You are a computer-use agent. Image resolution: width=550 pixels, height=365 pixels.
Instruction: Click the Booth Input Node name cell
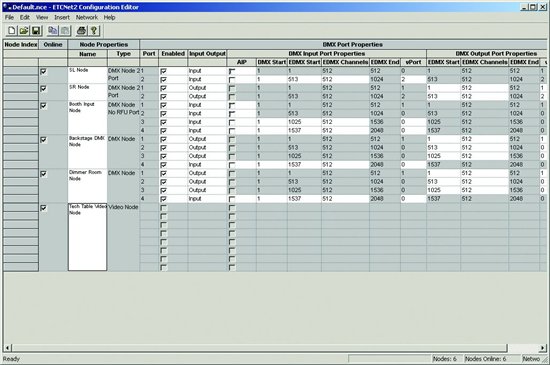coord(87,117)
